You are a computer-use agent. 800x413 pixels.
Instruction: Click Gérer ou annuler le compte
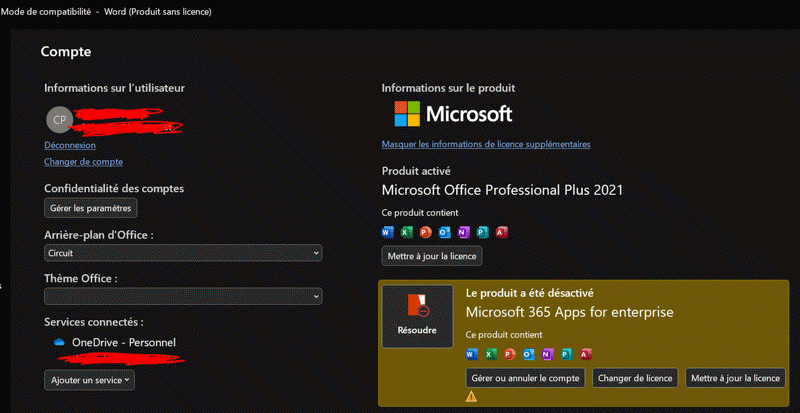[x=526, y=378]
